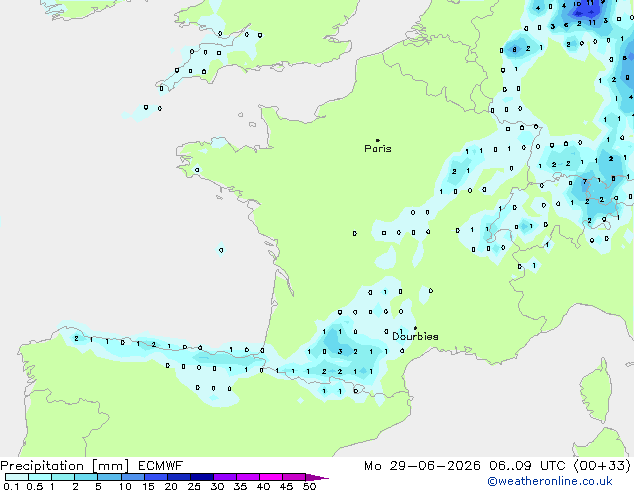Pick the 30–35 mm purple swatch

pos(224,477)
